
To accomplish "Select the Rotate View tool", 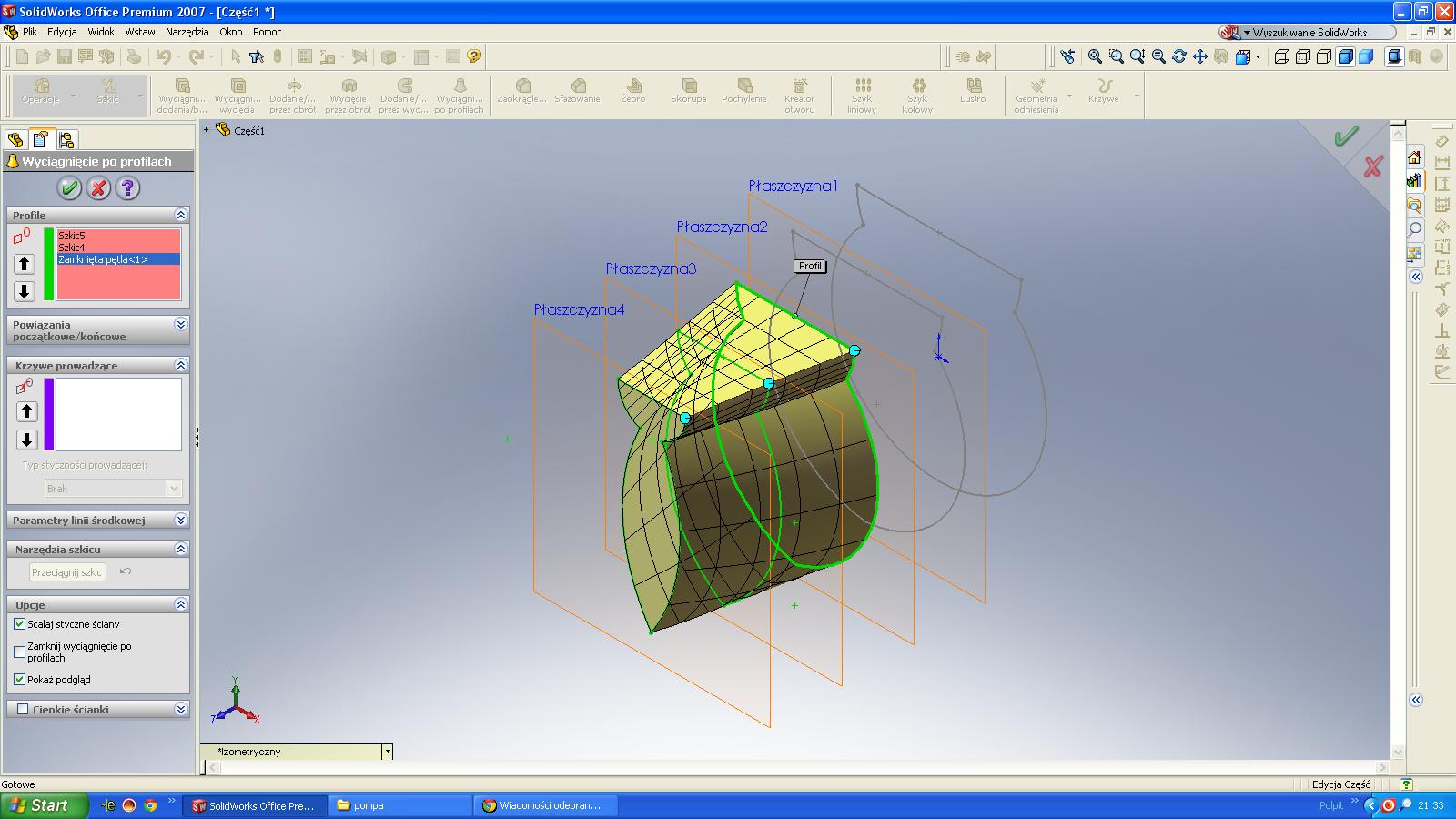I will click(1179, 56).
